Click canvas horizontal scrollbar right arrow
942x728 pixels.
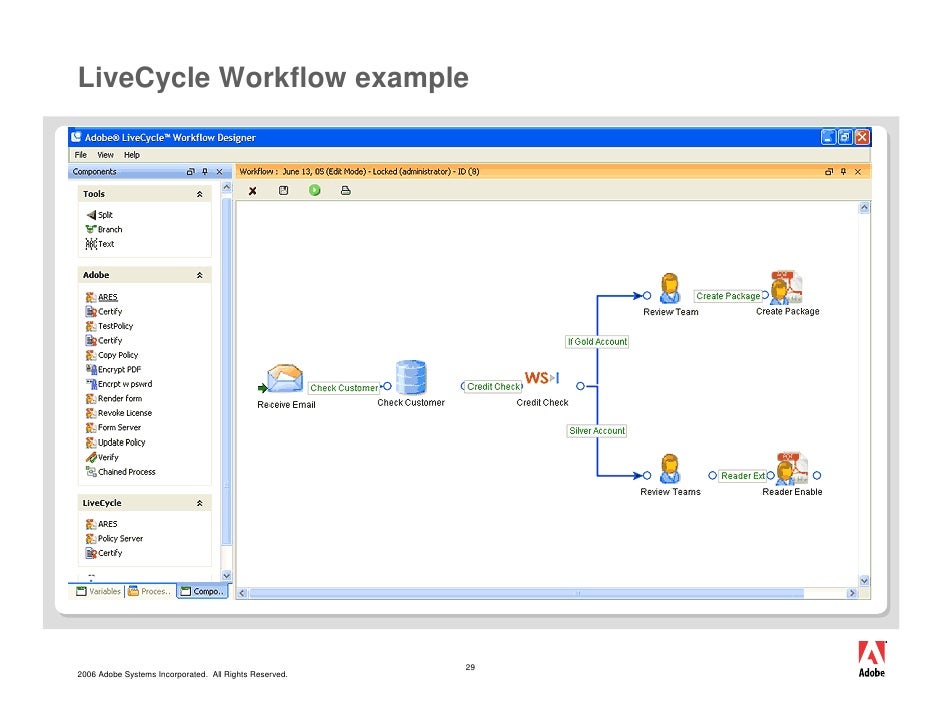click(852, 593)
